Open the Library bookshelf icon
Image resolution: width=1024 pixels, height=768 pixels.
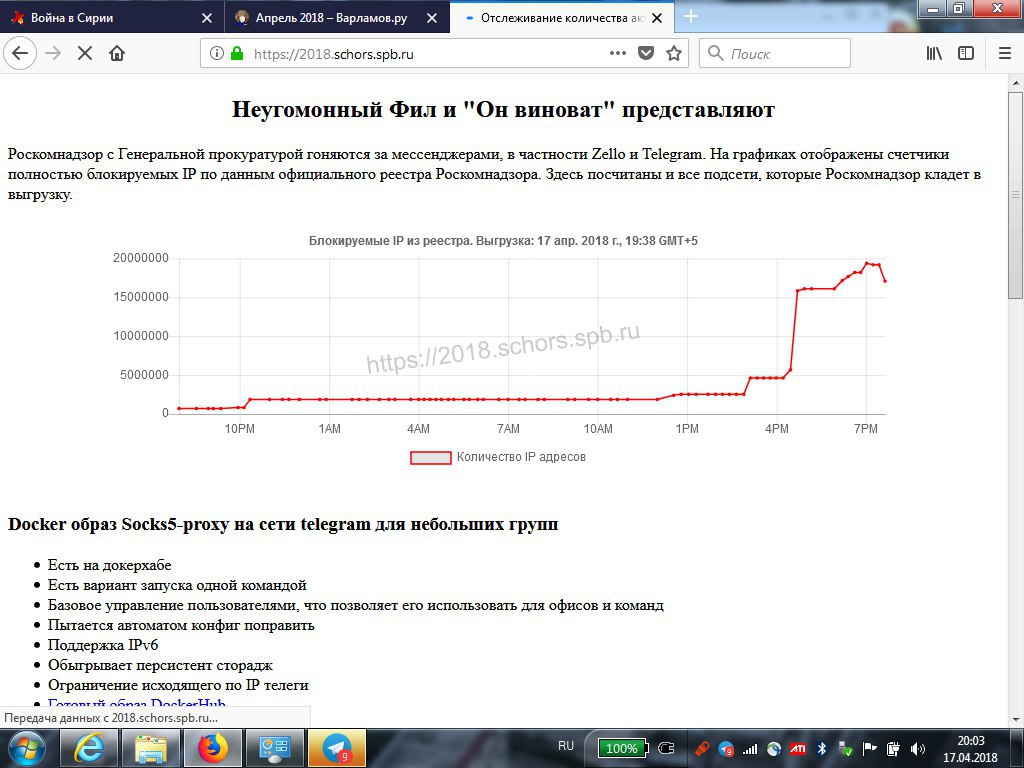coord(935,54)
